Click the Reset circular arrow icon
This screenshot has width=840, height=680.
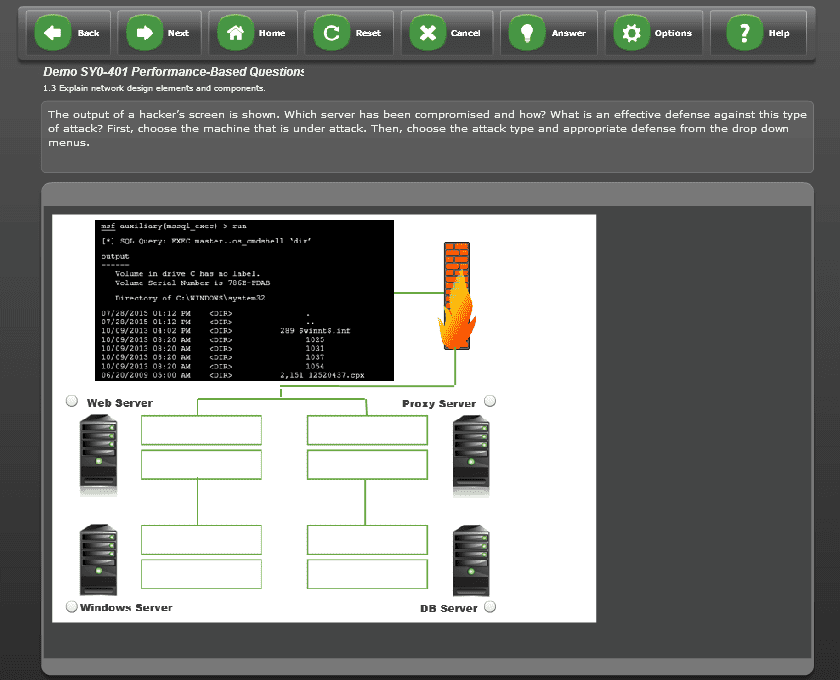point(330,32)
